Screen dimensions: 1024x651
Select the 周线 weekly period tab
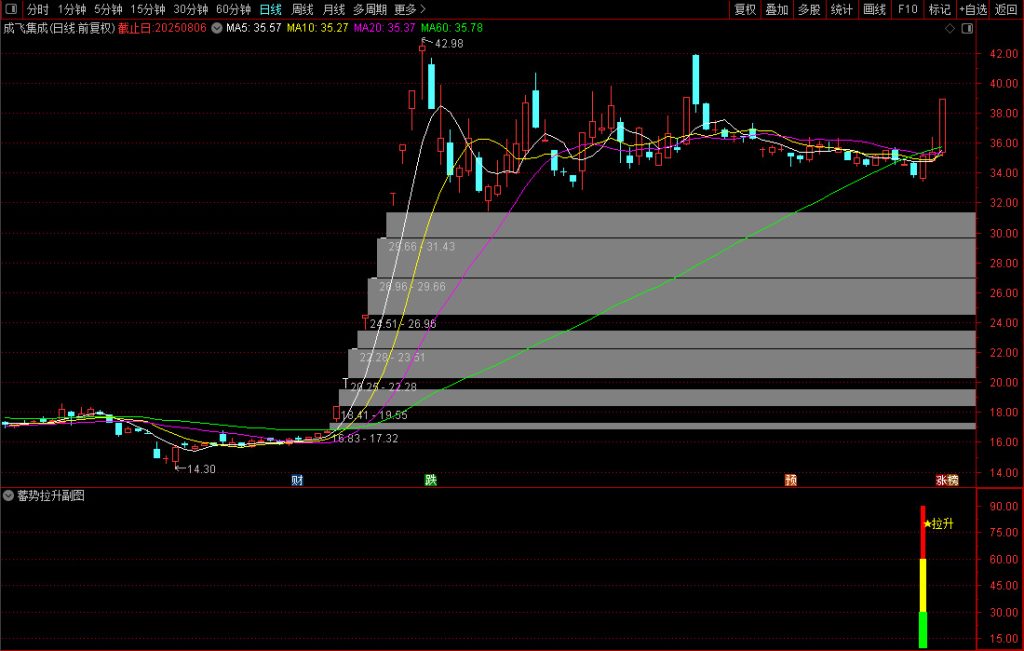click(302, 9)
